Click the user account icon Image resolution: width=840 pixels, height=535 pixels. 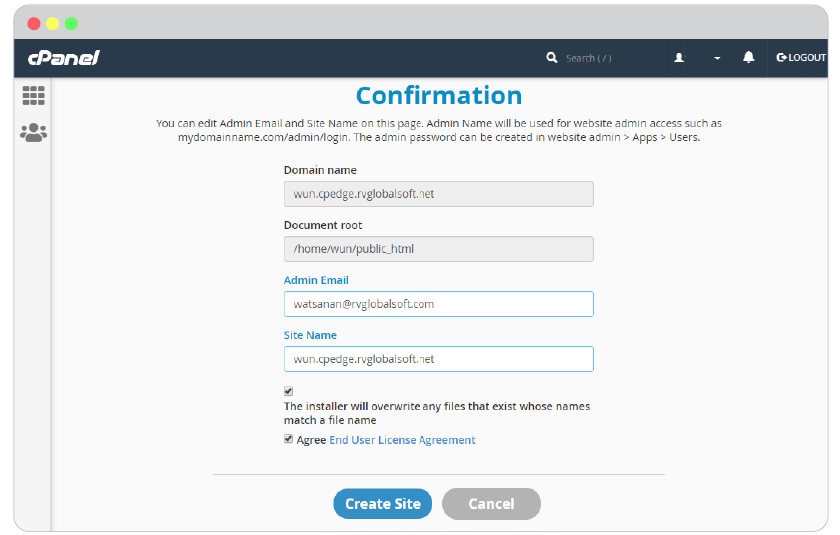coord(679,57)
